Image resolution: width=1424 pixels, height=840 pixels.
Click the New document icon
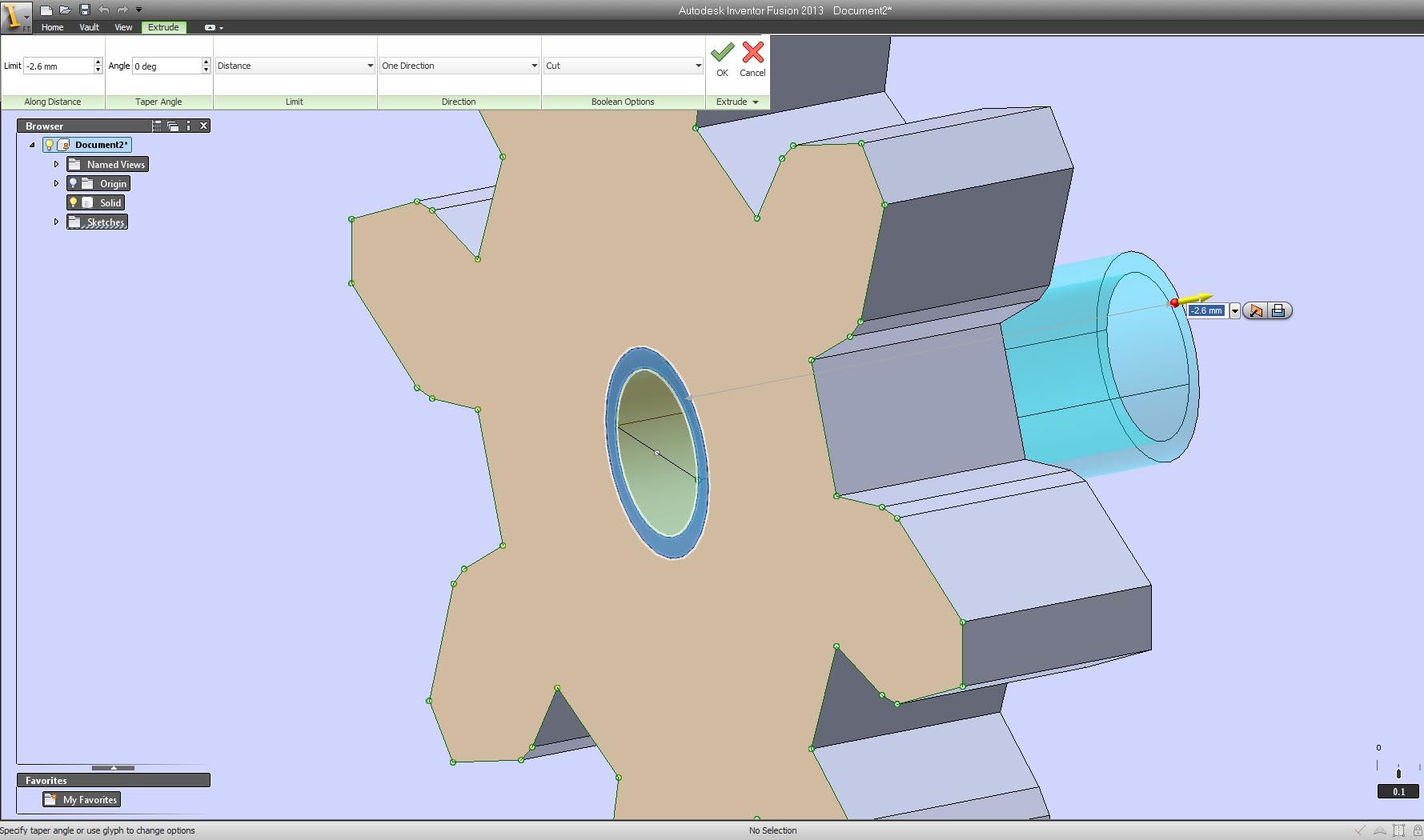click(x=46, y=9)
